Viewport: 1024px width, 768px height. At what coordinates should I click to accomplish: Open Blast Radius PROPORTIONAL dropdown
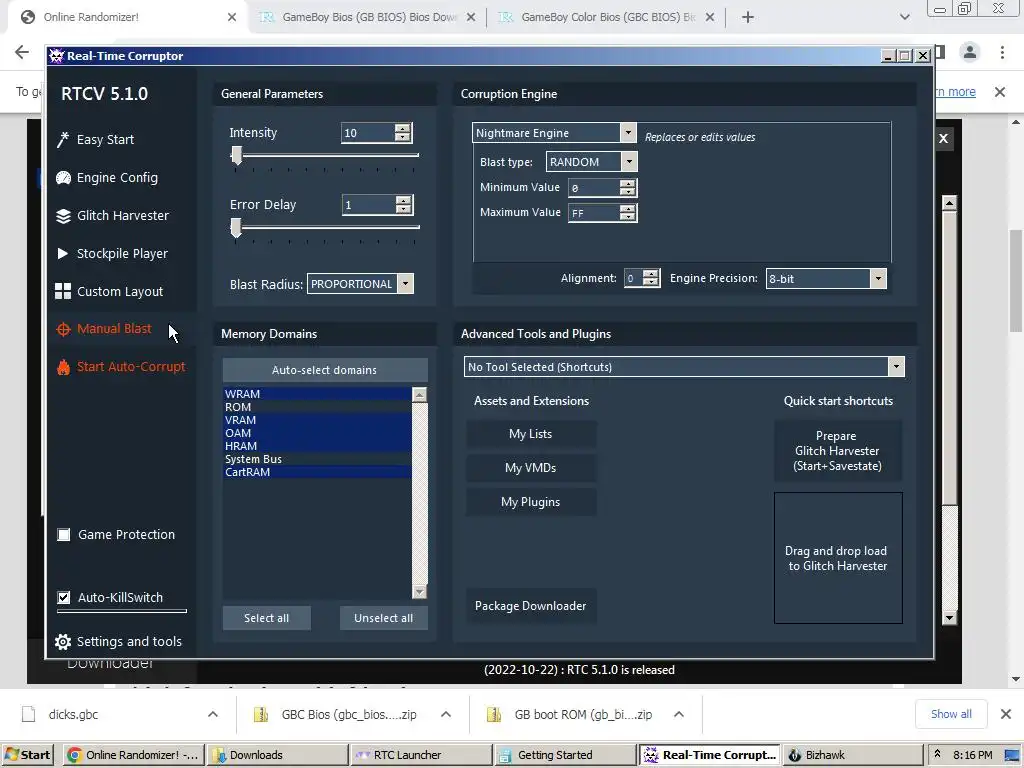click(x=406, y=284)
